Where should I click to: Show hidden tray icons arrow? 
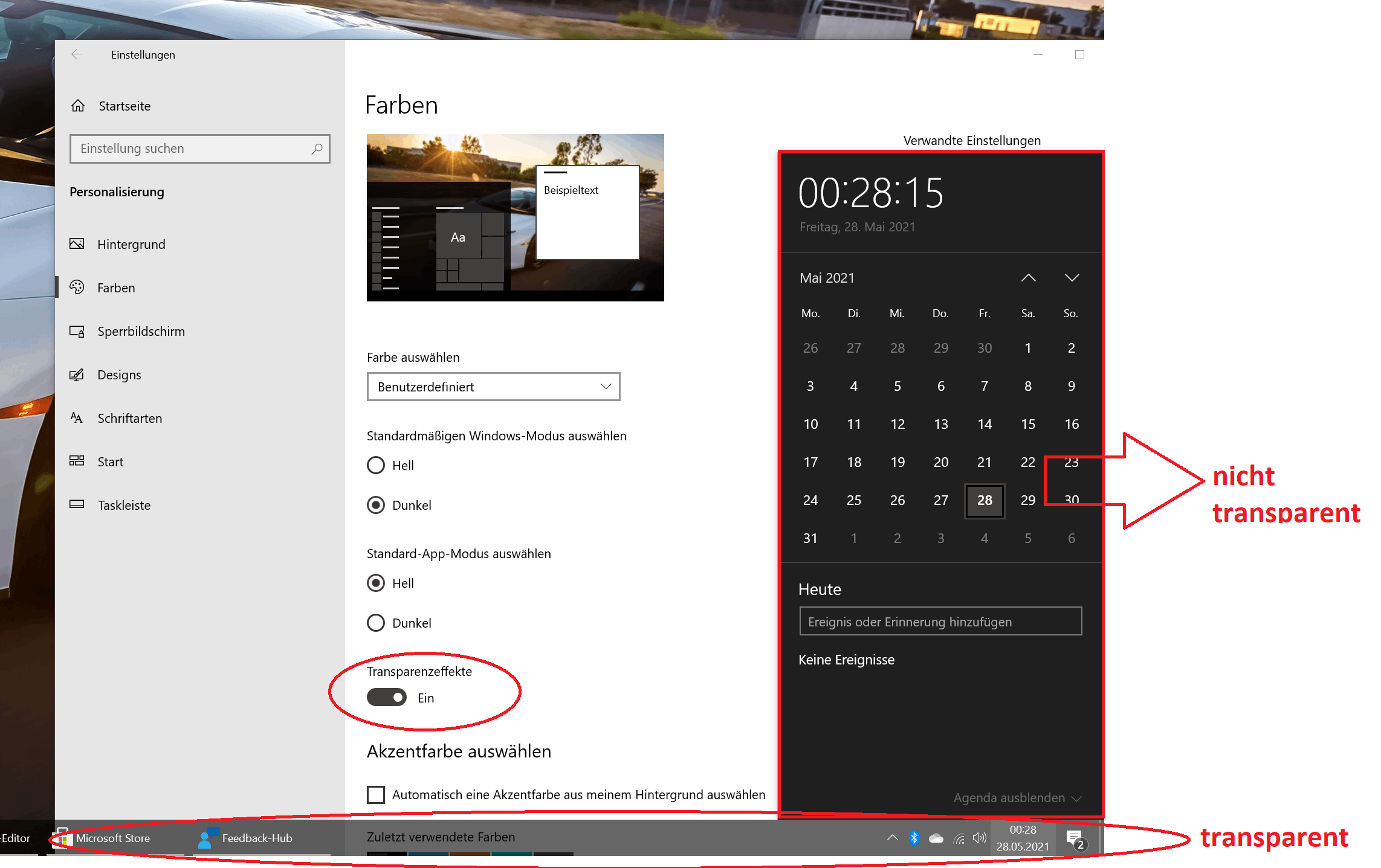(892, 838)
